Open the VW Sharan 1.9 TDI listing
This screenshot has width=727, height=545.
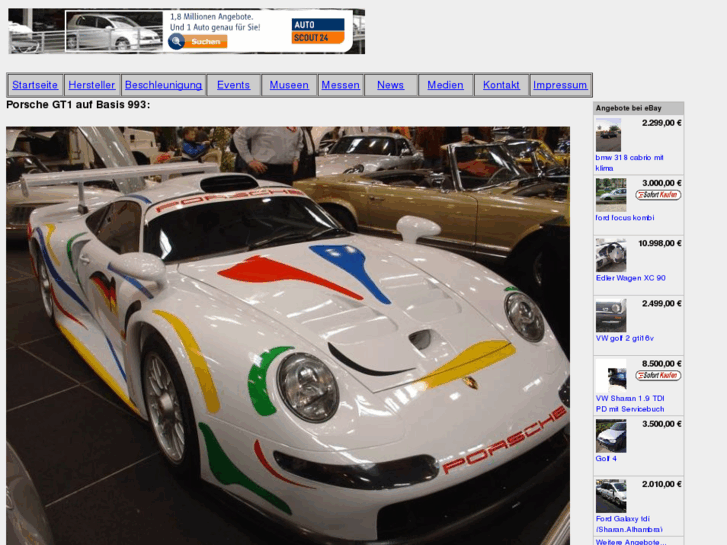click(x=630, y=404)
